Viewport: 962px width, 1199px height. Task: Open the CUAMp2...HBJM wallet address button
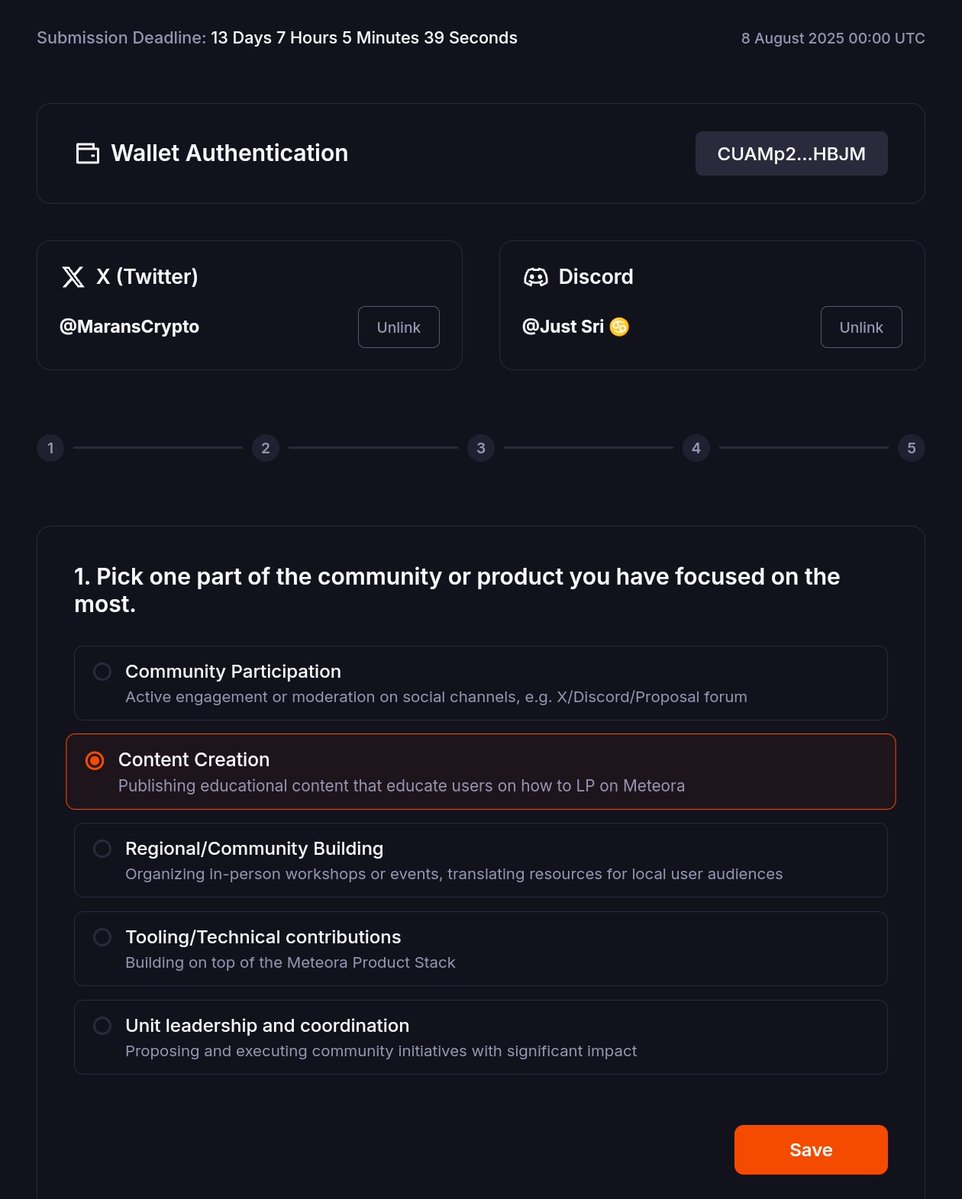pos(791,154)
